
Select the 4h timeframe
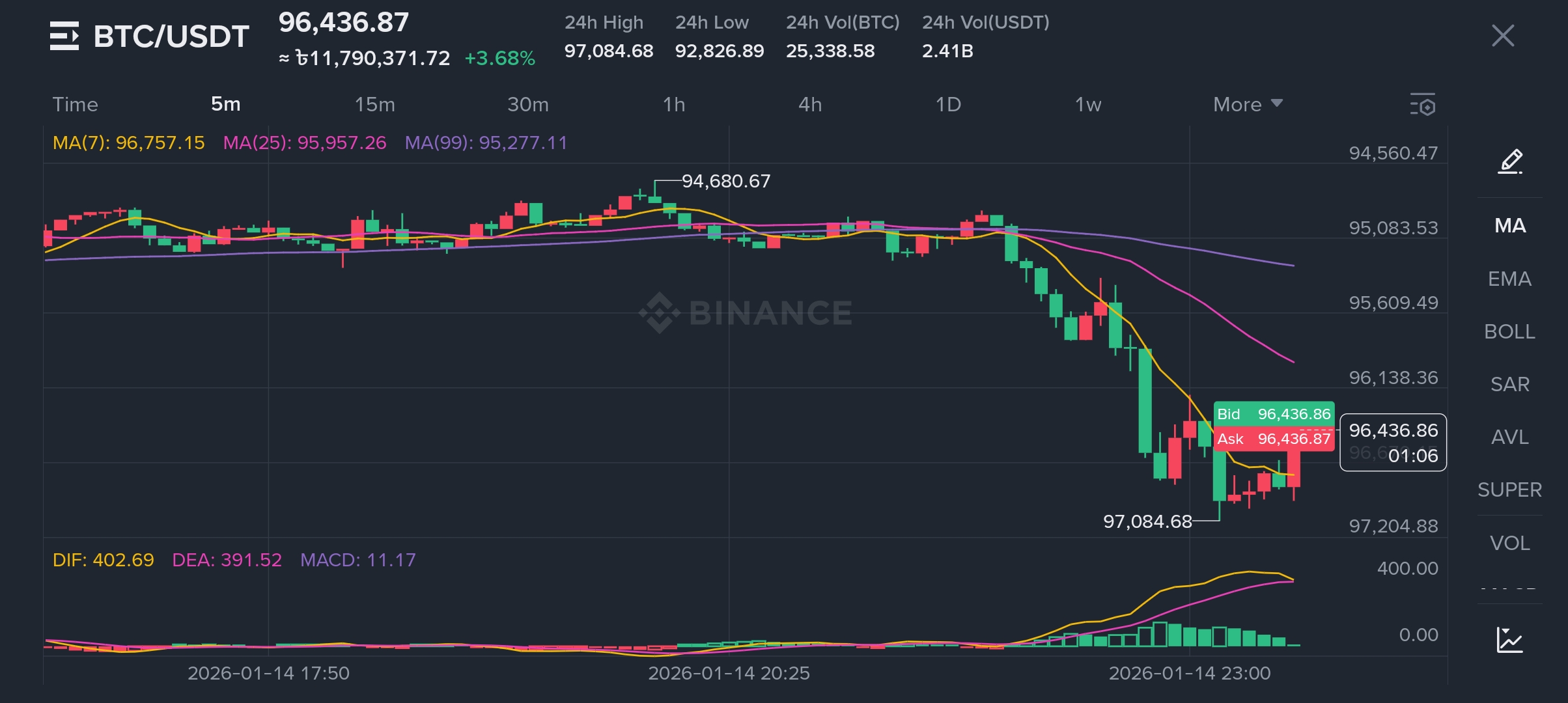[x=810, y=104]
